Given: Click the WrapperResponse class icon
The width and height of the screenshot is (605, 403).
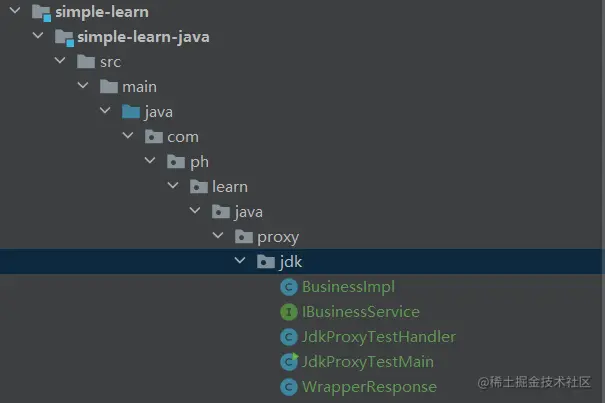Looking at the screenshot, I should 289,387.
